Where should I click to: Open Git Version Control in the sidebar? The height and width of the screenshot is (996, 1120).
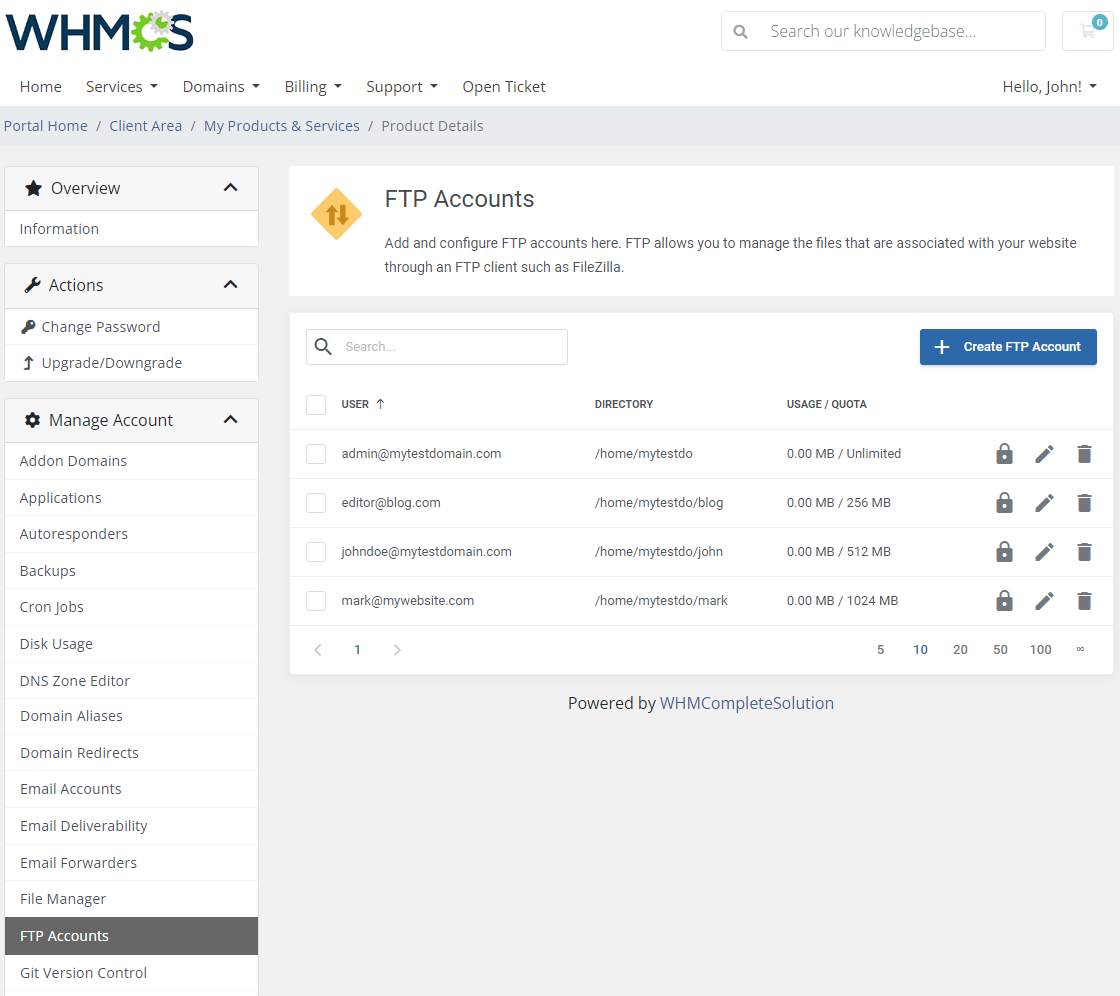(x=131, y=972)
